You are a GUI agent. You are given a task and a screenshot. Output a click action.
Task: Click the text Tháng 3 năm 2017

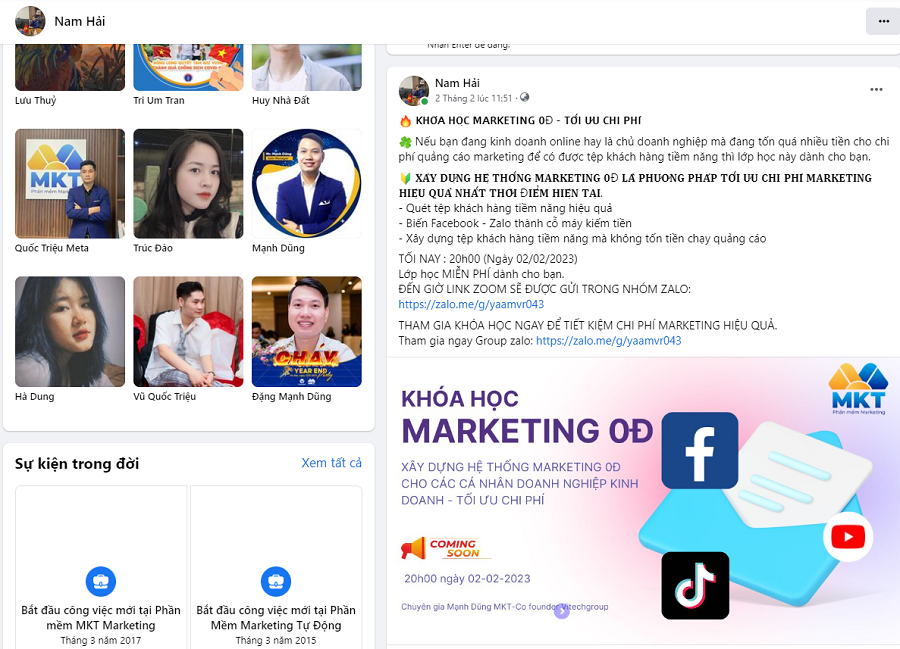pyautogui.click(x=101, y=640)
